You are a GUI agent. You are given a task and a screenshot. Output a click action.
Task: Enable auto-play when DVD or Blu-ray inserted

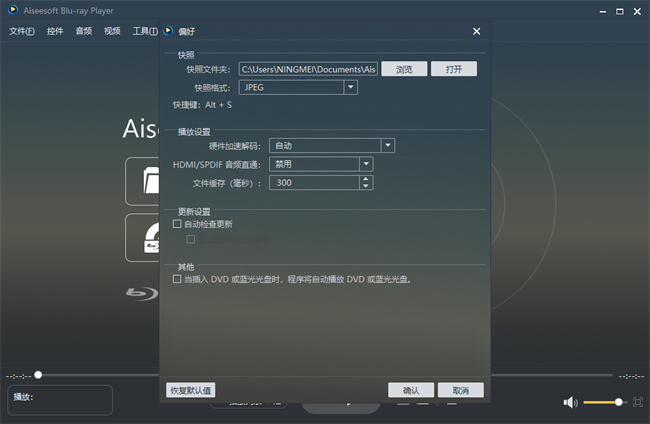pos(177,279)
